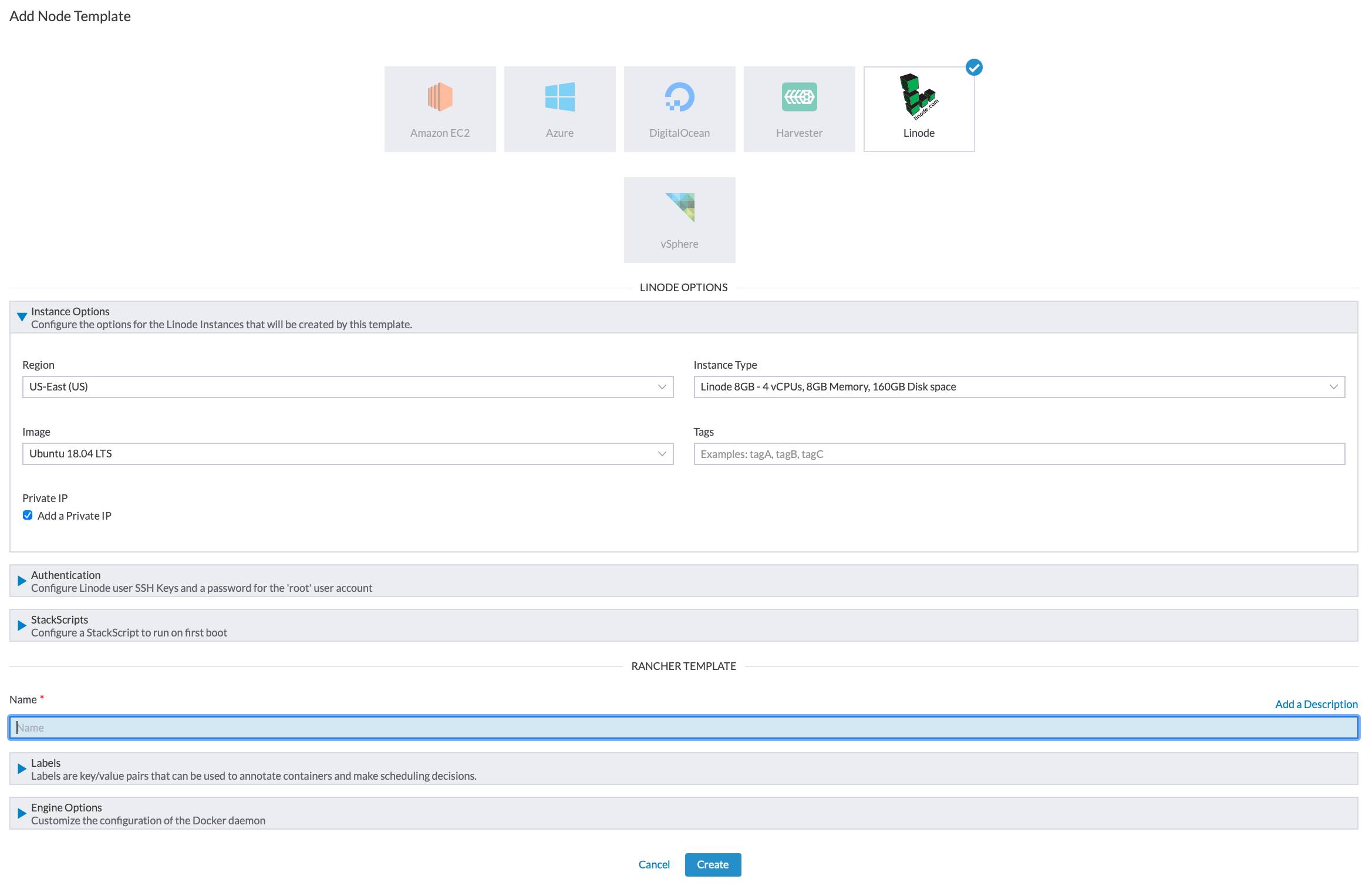Cancel the node template creation
The image size is (1362, 896).
tap(653, 864)
